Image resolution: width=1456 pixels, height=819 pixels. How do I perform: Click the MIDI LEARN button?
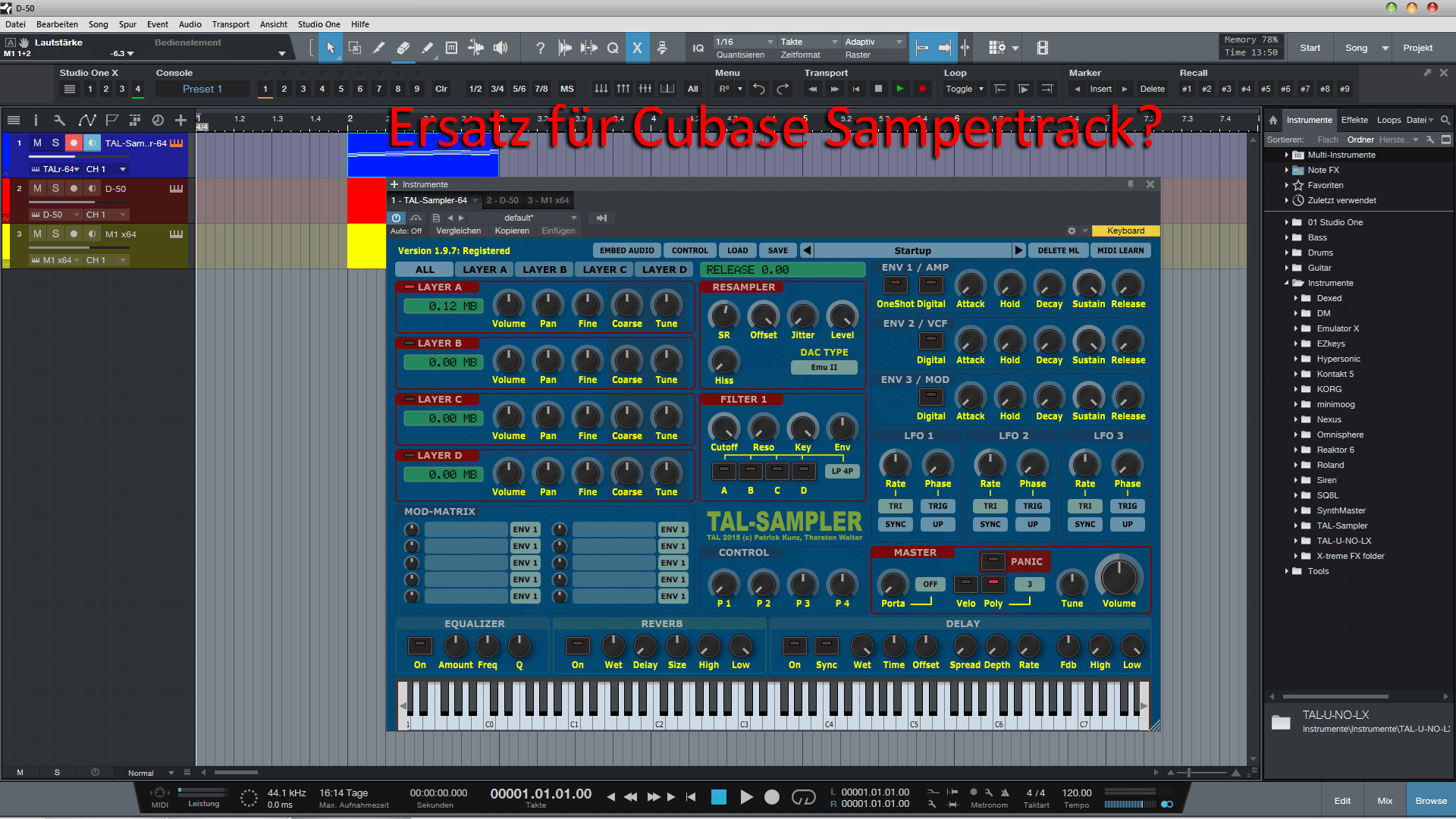pyautogui.click(x=1120, y=250)
